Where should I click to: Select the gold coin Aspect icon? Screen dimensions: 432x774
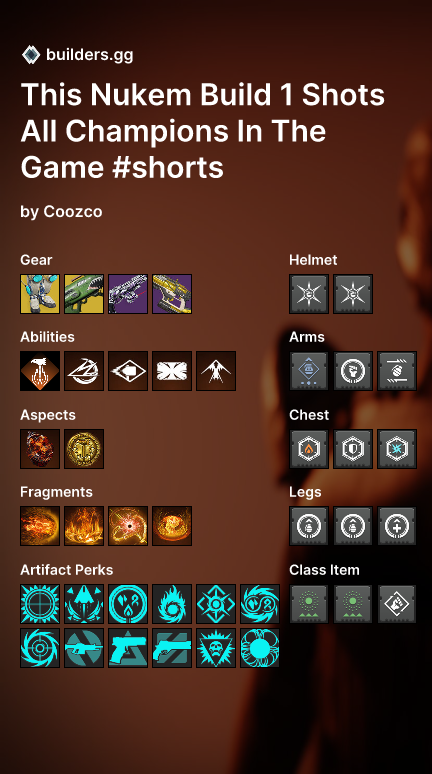click(84, 449)
